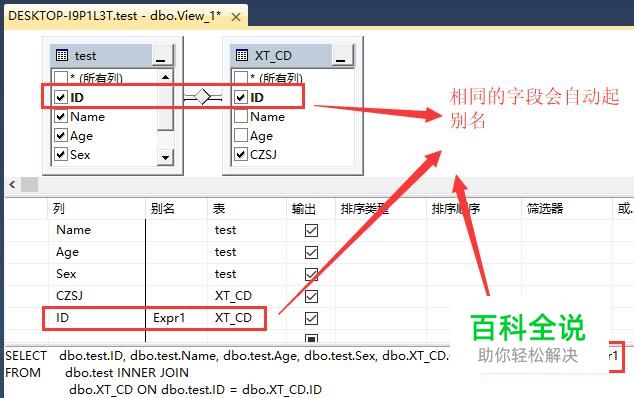Click the XT_CD table grid icon
Screen dimensions: 634x398
(242, 55)
